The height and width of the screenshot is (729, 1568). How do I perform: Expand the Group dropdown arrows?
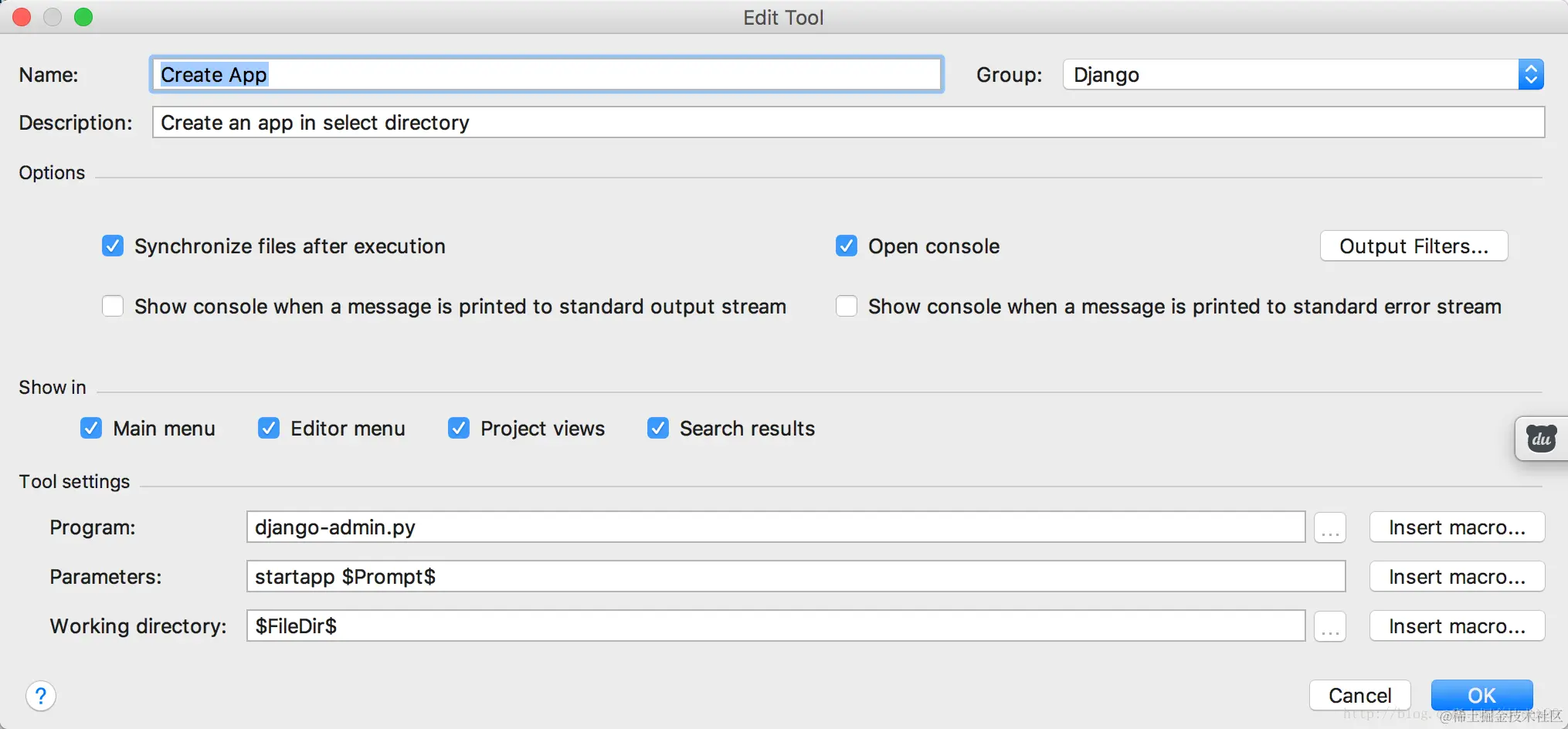pyautogui.click(x=1531, y=75)
